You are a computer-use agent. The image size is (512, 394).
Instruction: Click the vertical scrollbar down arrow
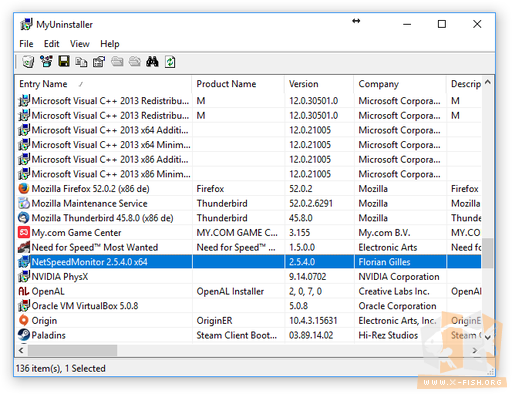click(x=488, y=337)
